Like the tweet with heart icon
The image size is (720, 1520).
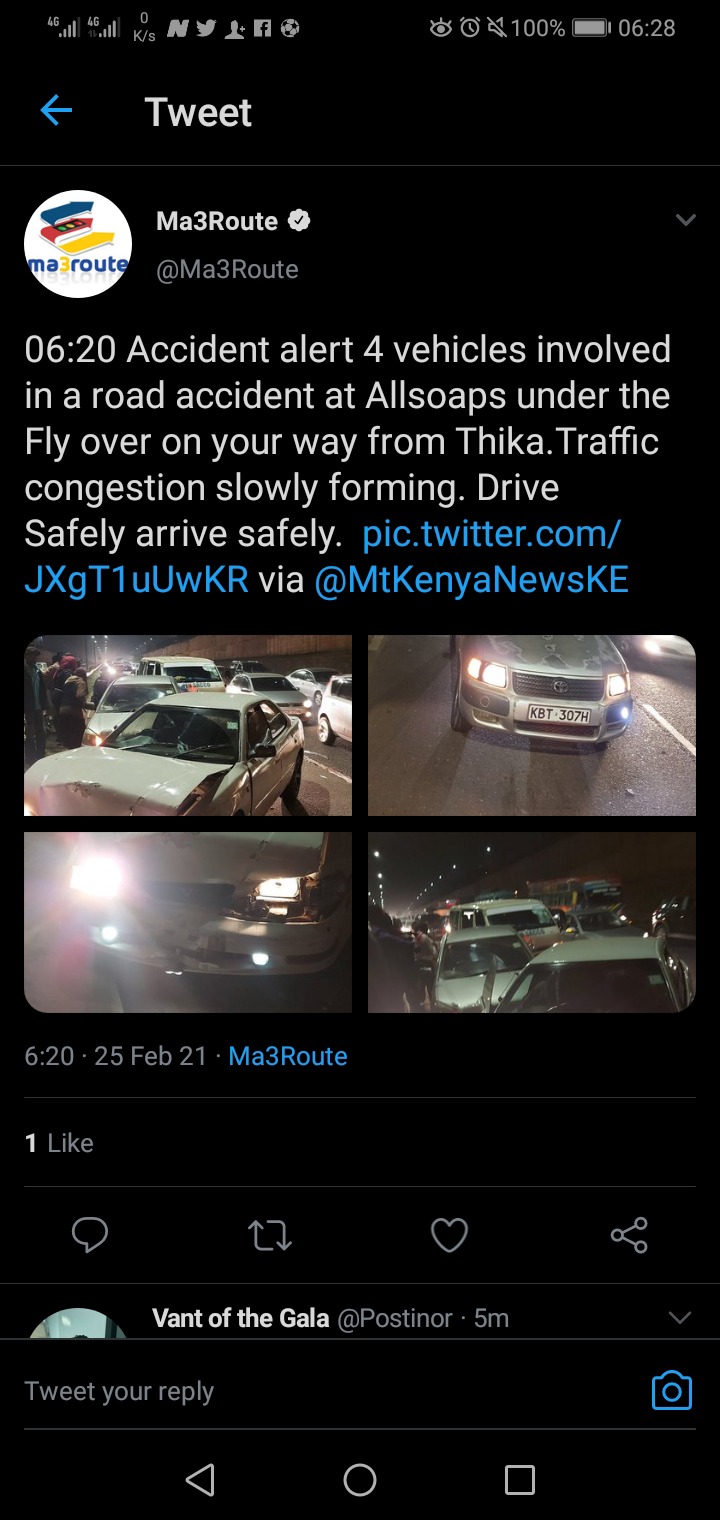click(x=449, y=1236)
